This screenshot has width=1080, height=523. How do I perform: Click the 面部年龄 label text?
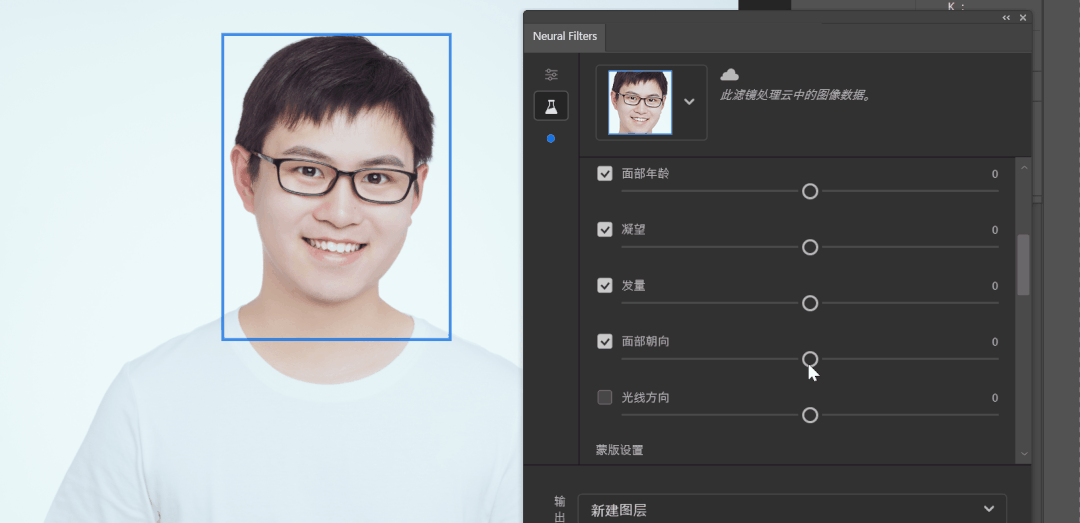(x=645, y=174)
